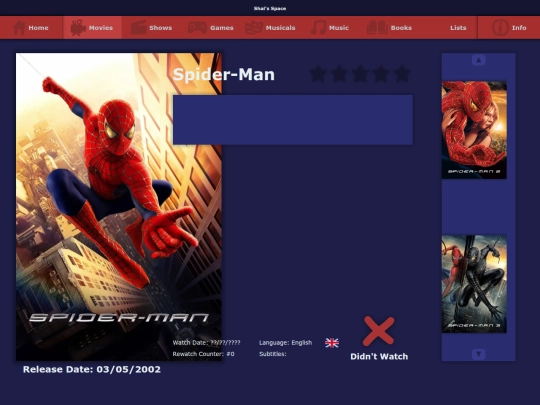Open the Spider-Man 3 poster thumbnail
Screen dimensions: 540x405
pos(474,284)
